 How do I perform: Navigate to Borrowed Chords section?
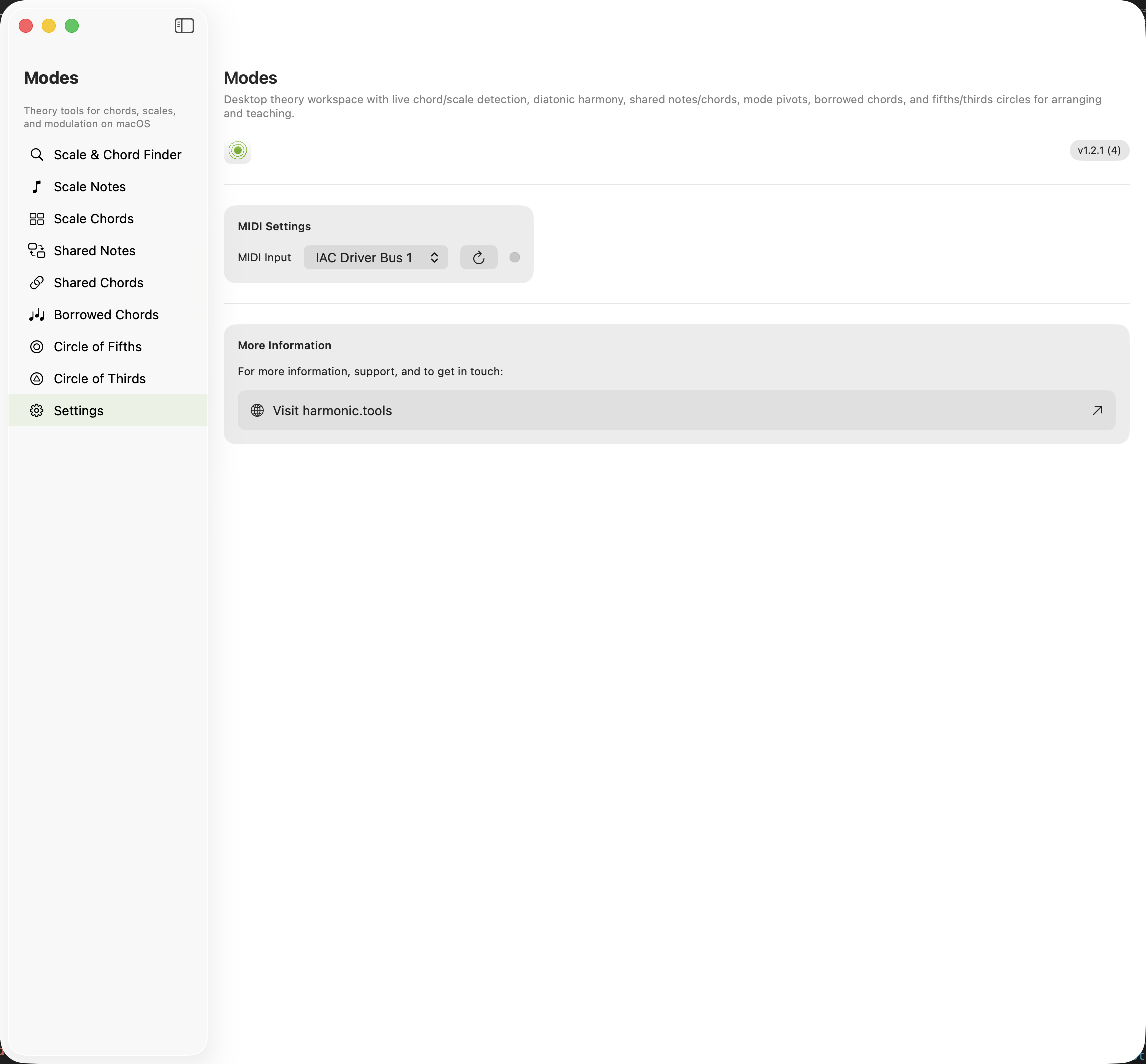(106, 315)
